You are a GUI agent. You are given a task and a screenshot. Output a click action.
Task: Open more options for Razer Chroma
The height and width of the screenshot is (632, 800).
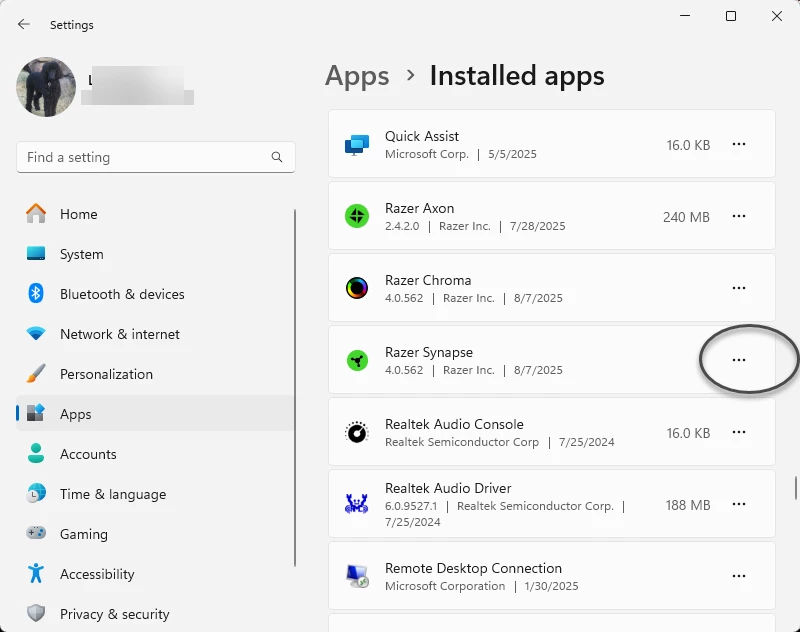739,288
